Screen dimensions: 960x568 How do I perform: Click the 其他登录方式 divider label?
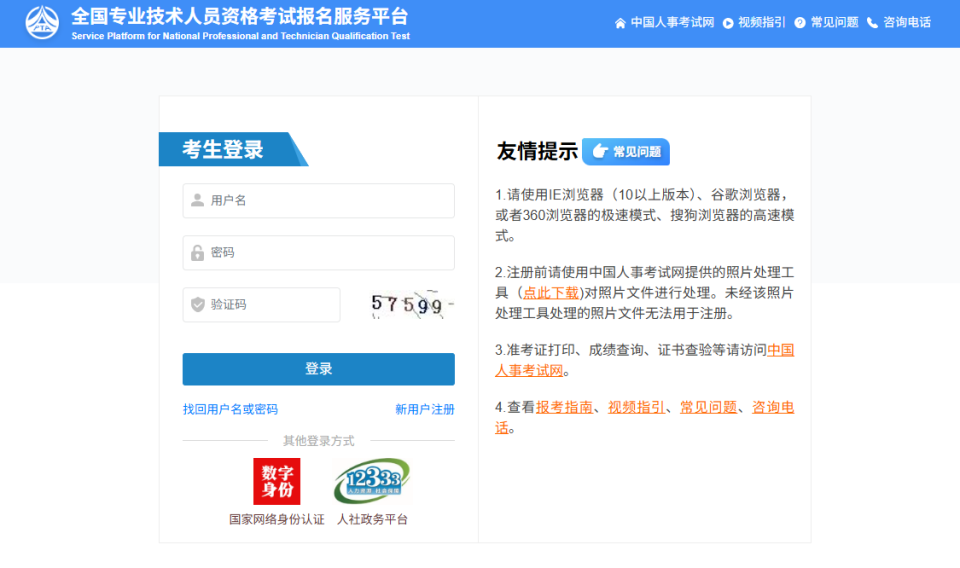pos(318,441)
